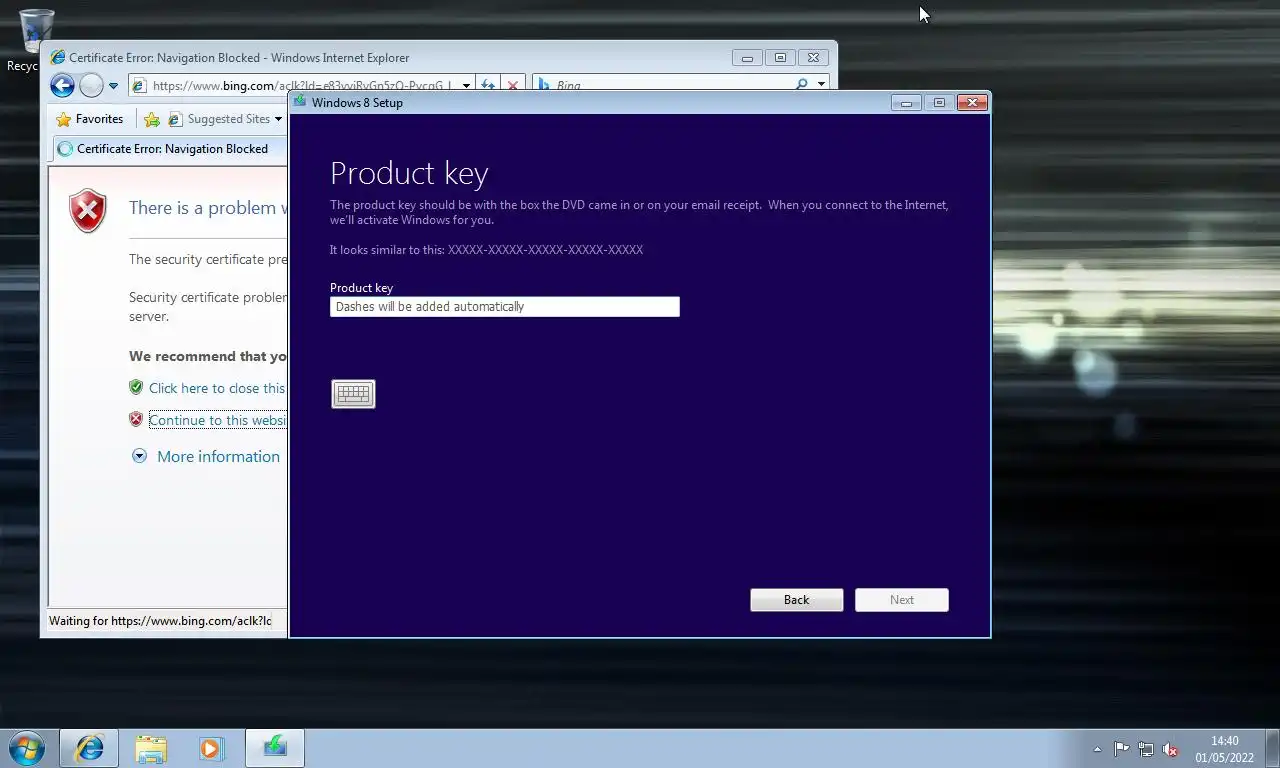This screenshot has height=768, width=1280.
Task: Click 'Continue to this website' link
Action: tap(217, 420)
